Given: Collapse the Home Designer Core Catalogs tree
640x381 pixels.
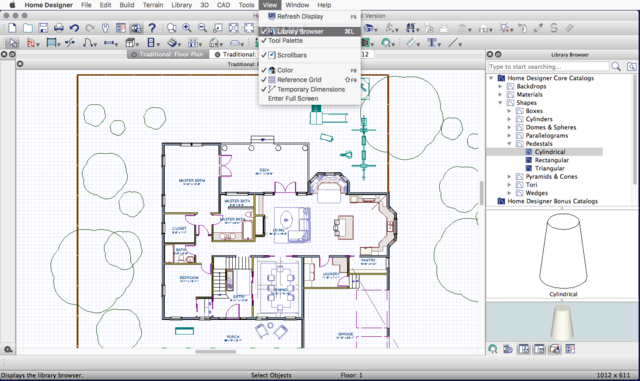Looking at the screenshot, I should 491,78.
